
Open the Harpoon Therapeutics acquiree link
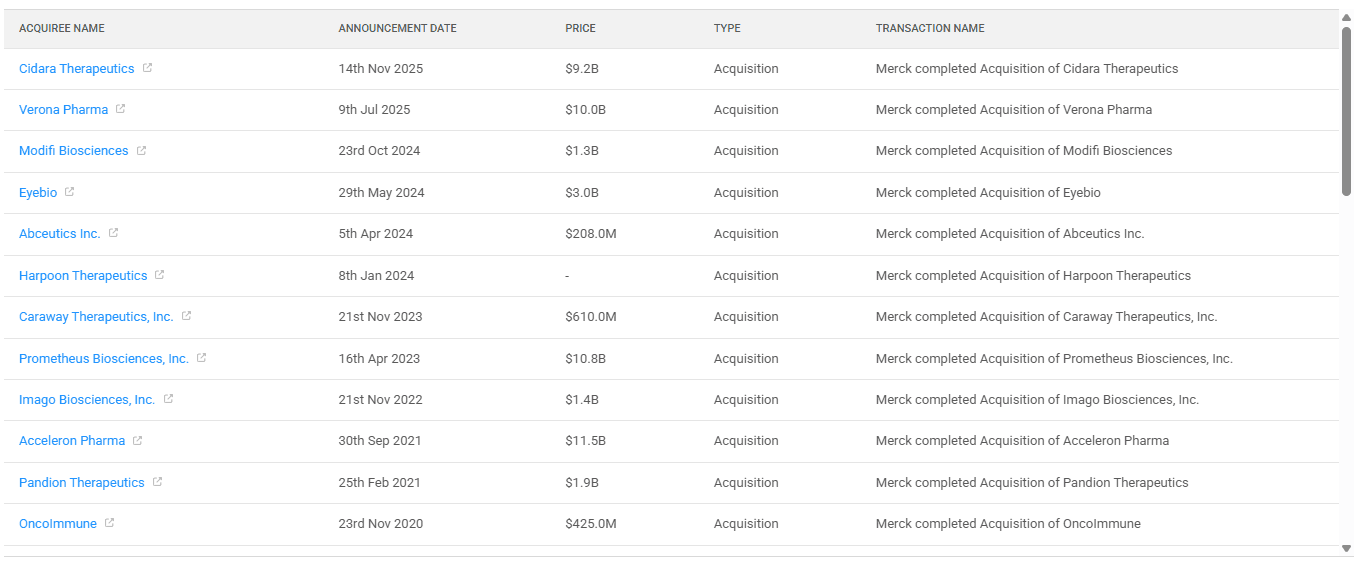click(x=83, y=276)
